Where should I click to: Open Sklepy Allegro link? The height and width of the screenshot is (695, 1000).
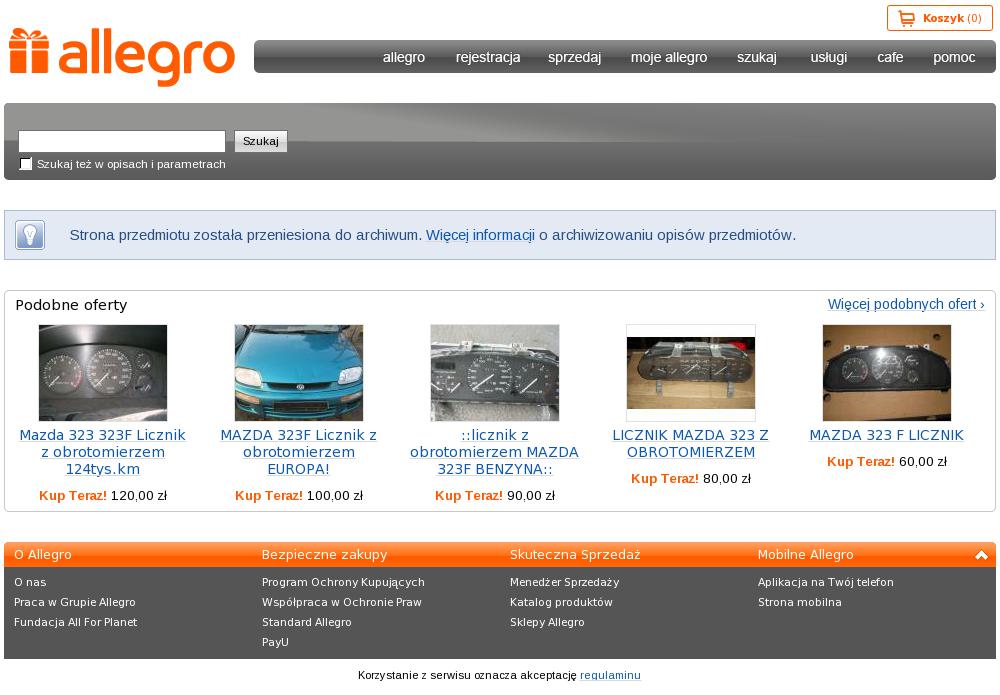(547, 622)
